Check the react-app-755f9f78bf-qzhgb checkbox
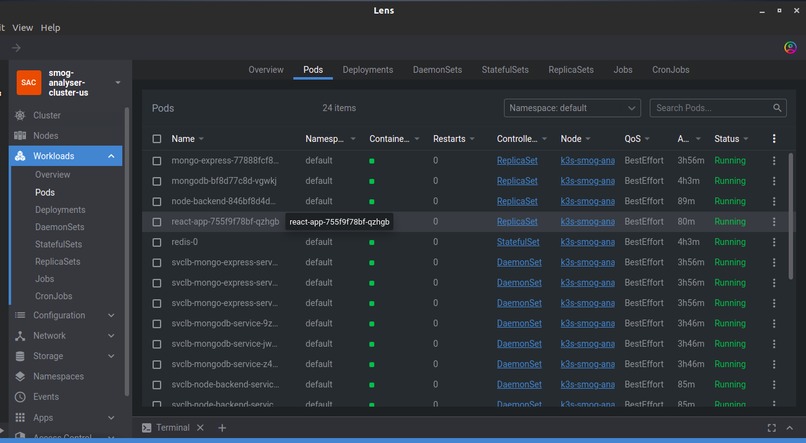Image resolution: width=806 pixels, height=443 pixels. click(157, 222)
